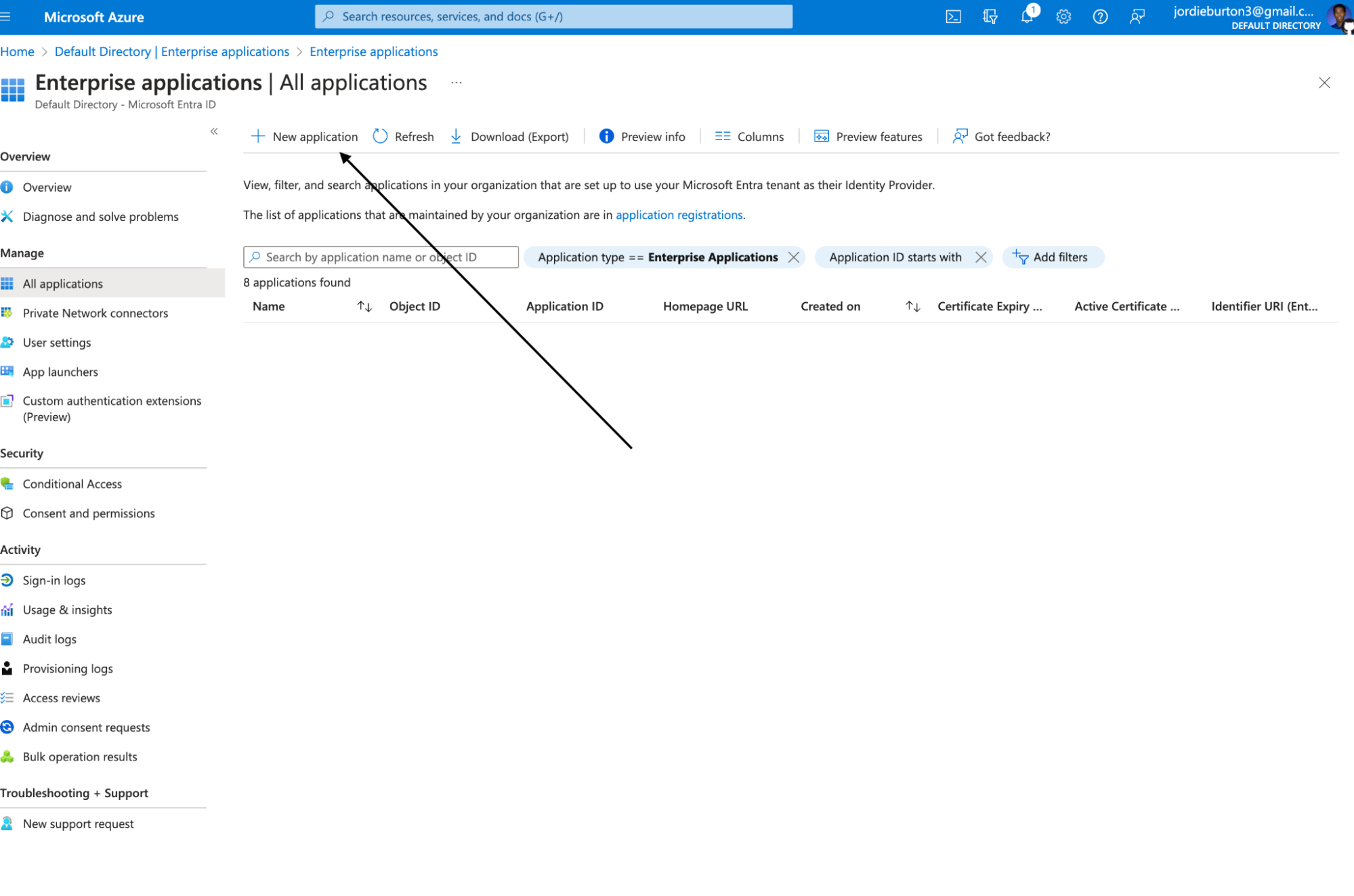Image resolution: width=1354 pixels, height=896 pixels.
Task: Click the Enterprise applications grid icon
Action: tap(12, 89)
